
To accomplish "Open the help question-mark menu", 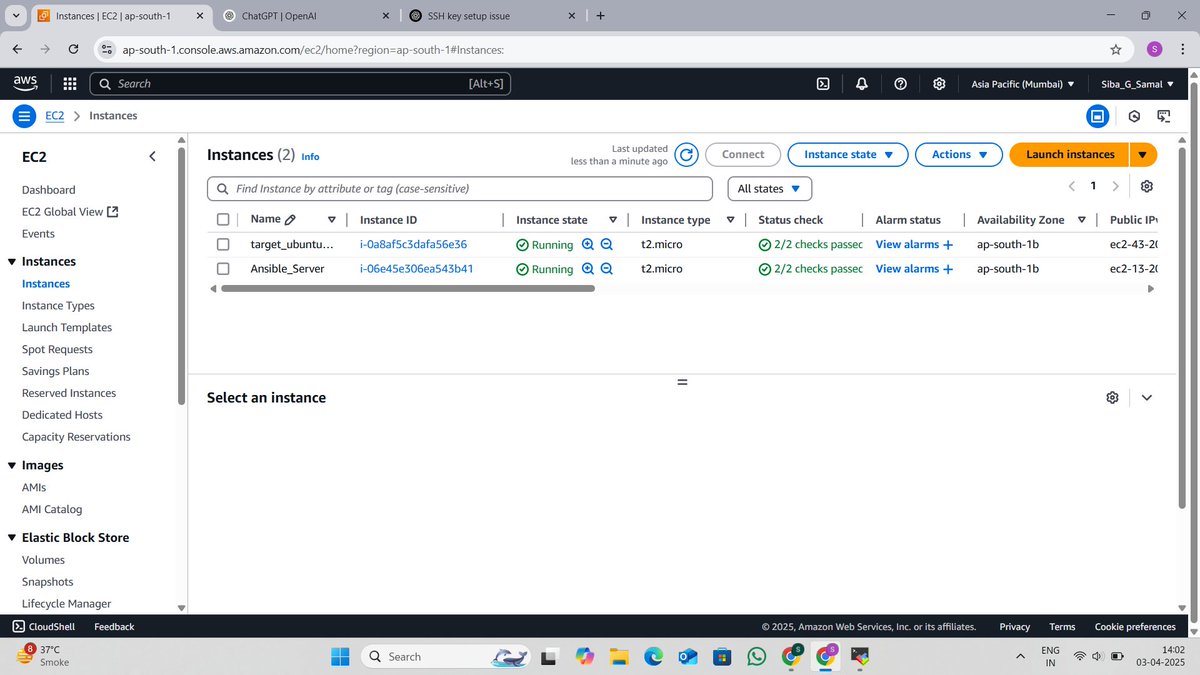I will click(x=900, y=84).
